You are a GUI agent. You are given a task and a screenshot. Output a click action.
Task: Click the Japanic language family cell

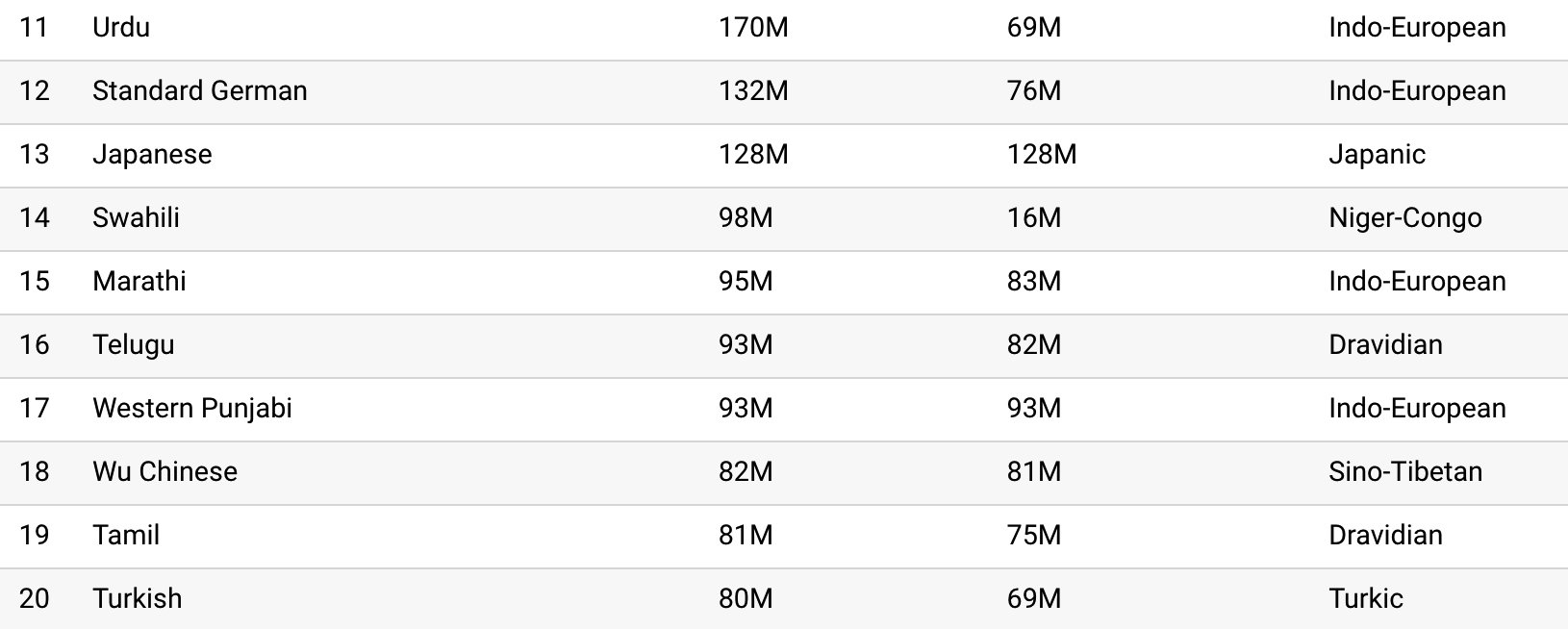(x=1377, y=155)
